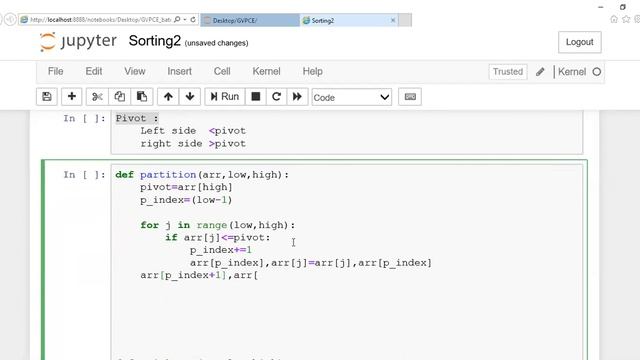Rename notebook by clicking Sorting2 title
The image size is (640, 360).
point(154,41)
